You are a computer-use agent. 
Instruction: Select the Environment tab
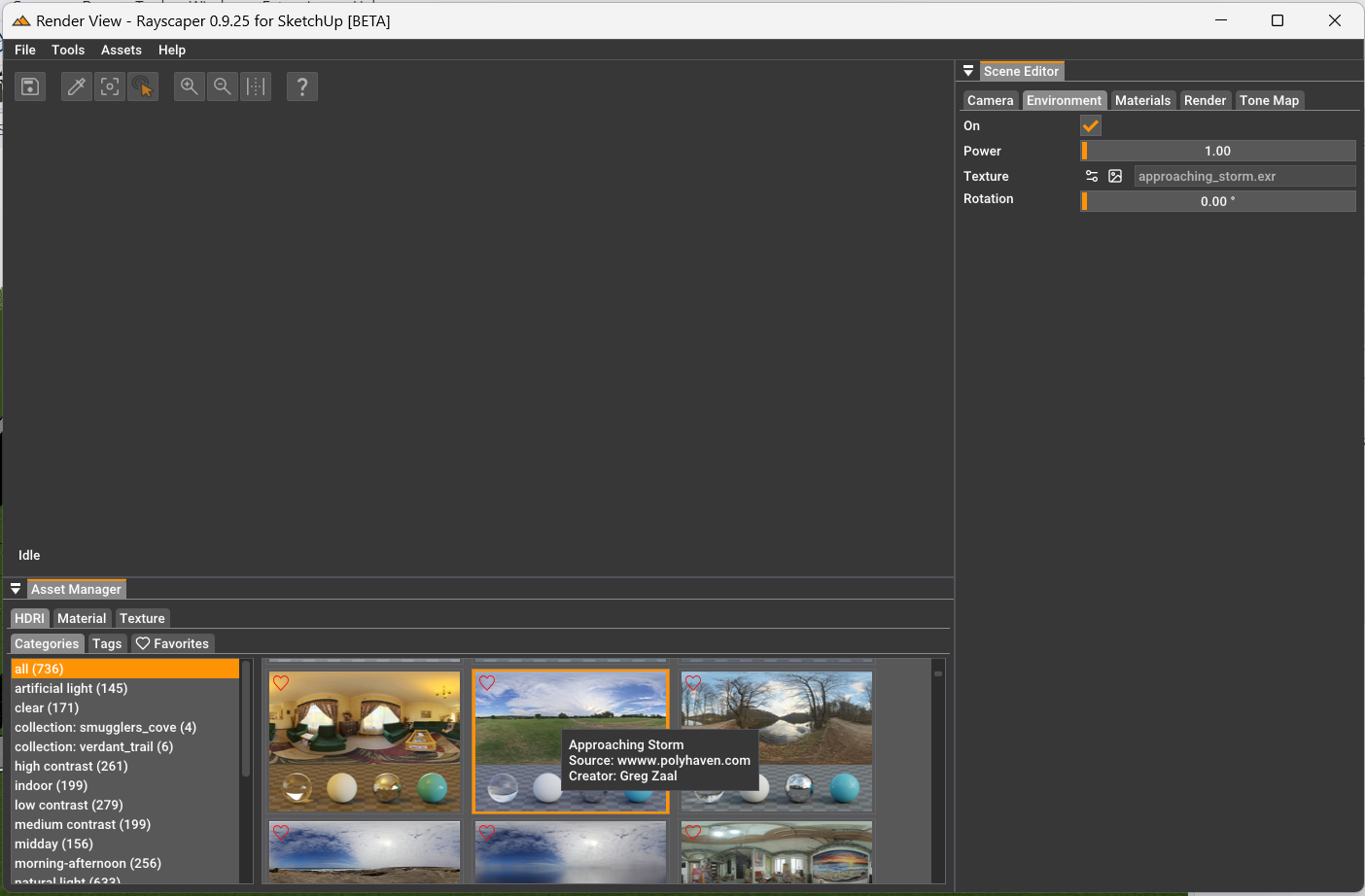coord(1064,100)
